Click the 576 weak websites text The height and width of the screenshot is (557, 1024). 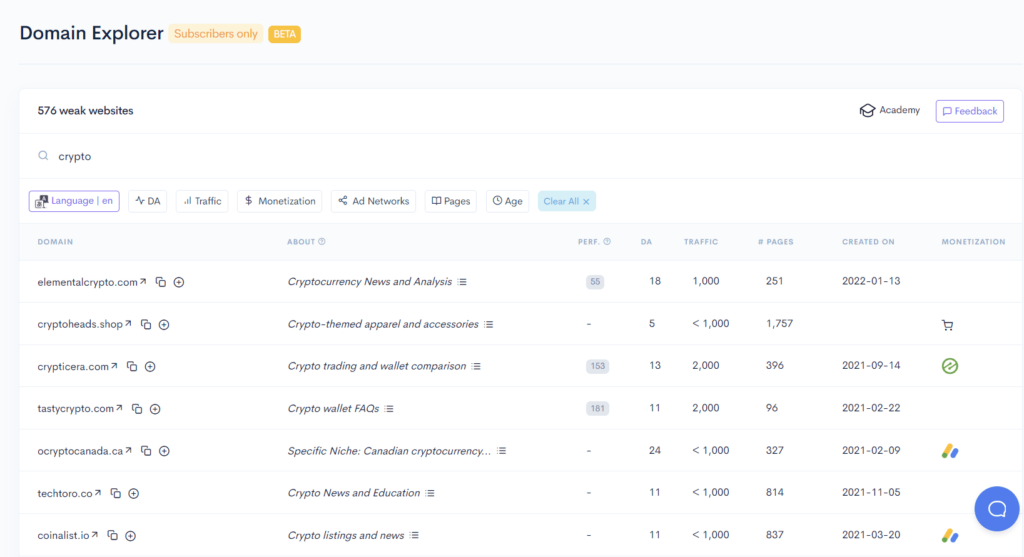click(x=85, y=111)
